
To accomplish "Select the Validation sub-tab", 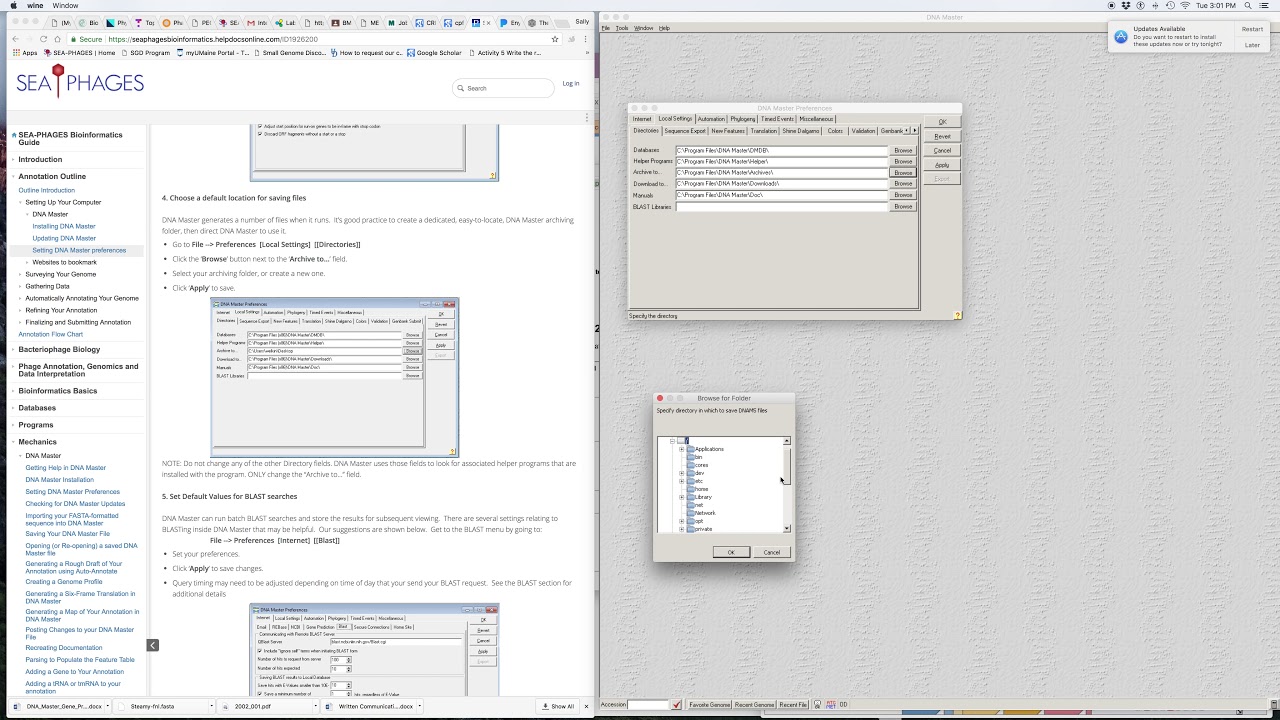I will (863, 131).
